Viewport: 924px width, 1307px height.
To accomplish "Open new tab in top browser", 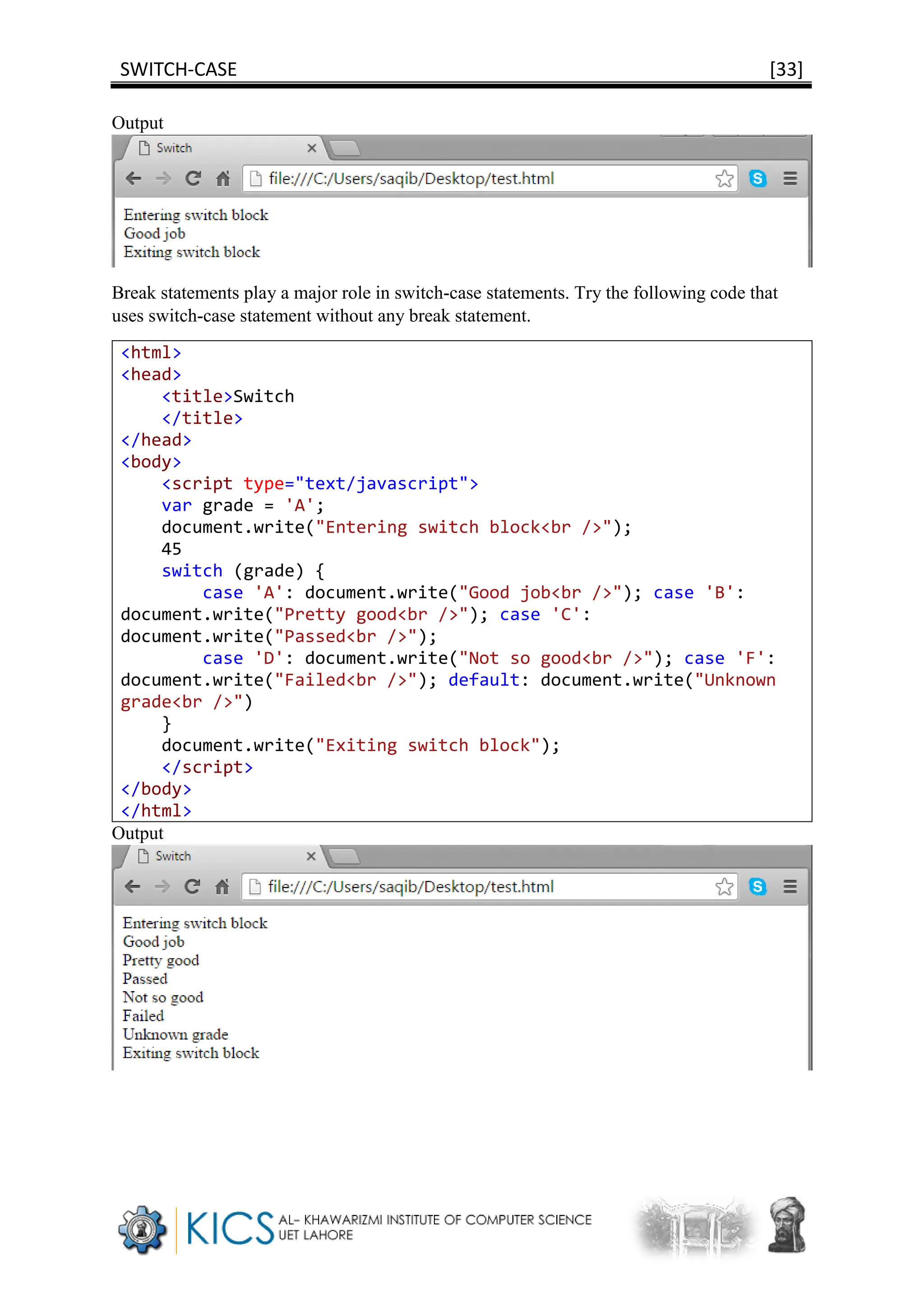I will pyautogui.click(x=345, y=148).
